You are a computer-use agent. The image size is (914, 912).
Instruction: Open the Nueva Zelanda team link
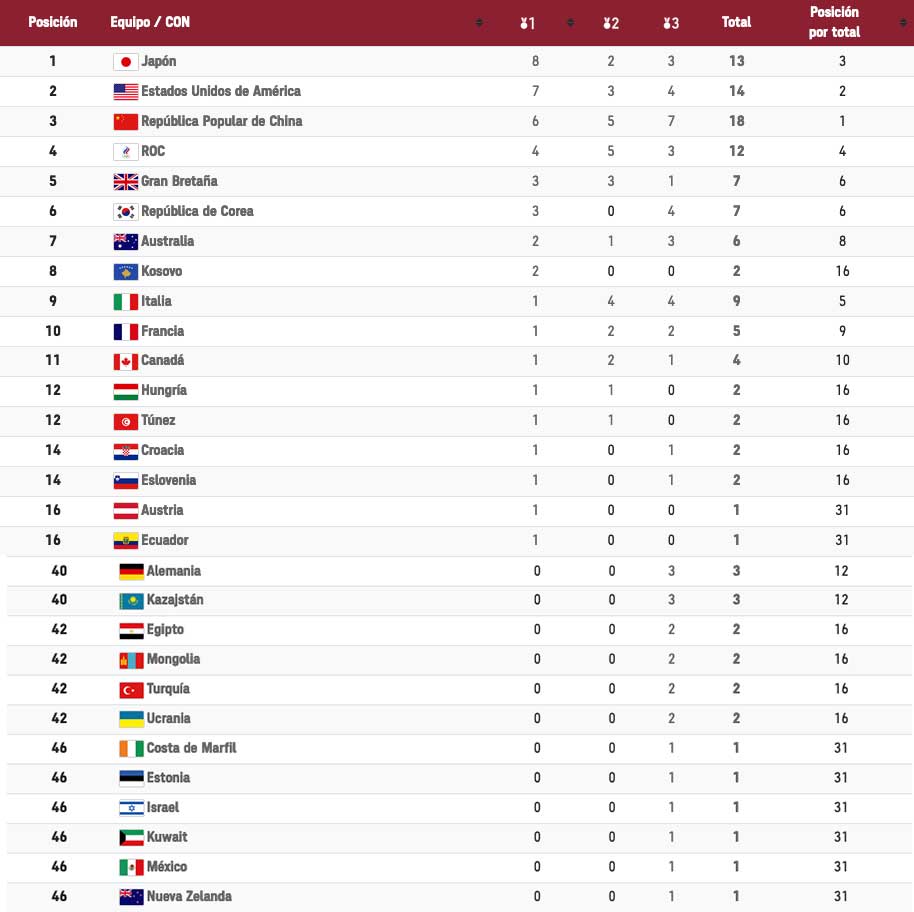[x=189, y=896]
